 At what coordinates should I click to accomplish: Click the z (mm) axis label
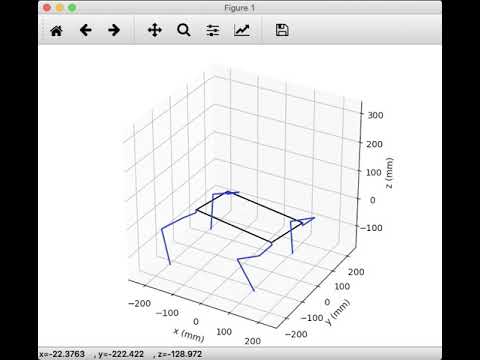click(389, 173)
